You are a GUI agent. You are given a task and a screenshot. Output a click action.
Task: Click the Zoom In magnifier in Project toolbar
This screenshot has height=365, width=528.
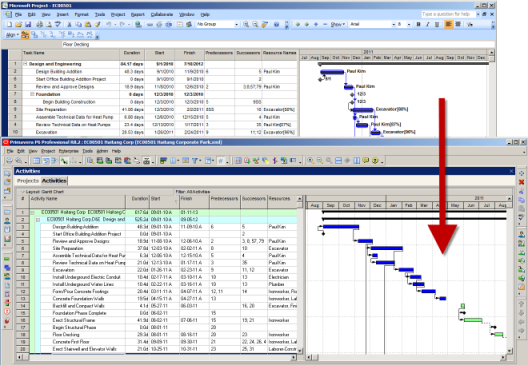coord(246,24)
